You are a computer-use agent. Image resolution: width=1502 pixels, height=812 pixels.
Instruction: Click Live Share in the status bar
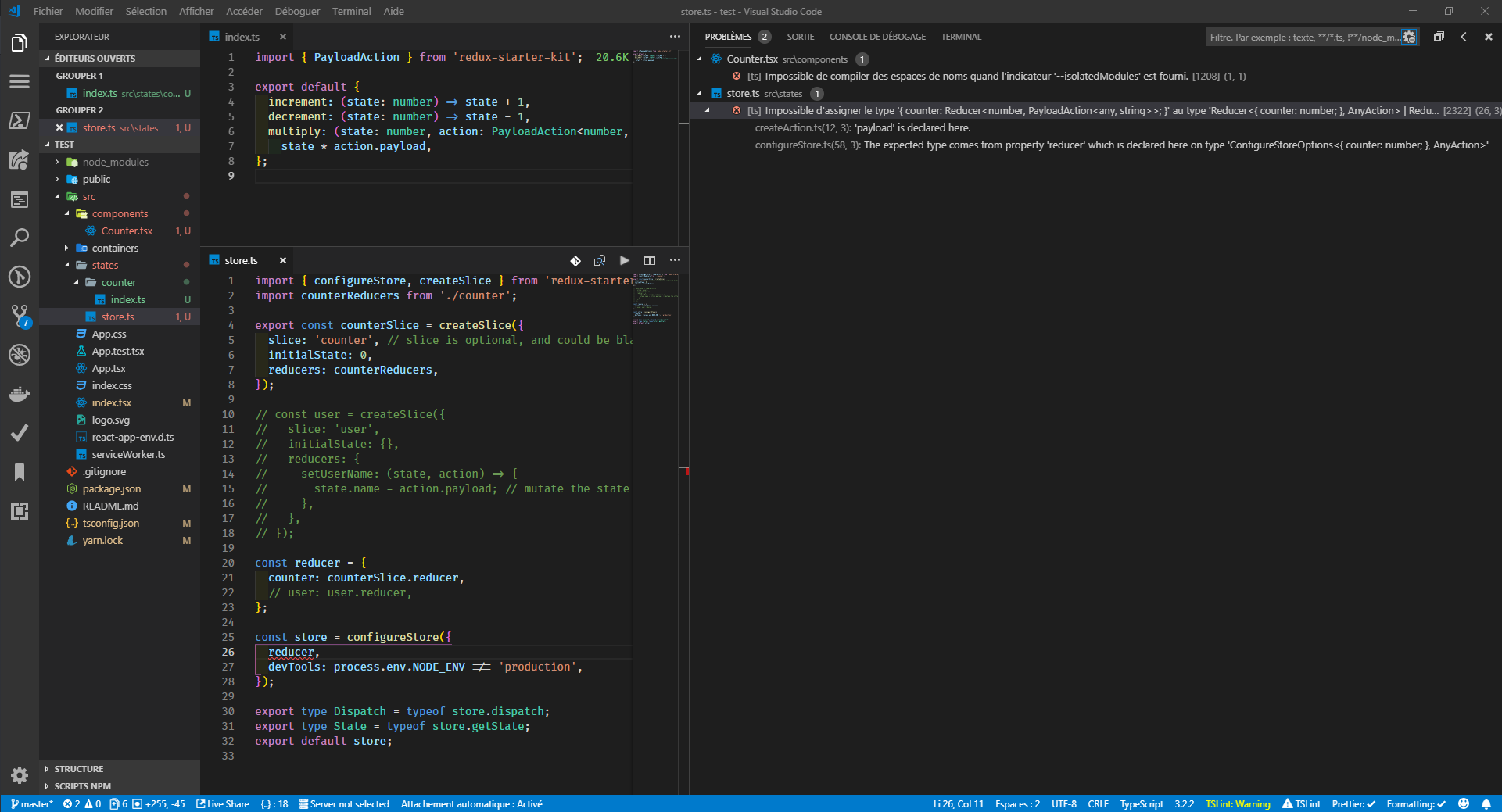pyautogui.click(x=223, y=804)
